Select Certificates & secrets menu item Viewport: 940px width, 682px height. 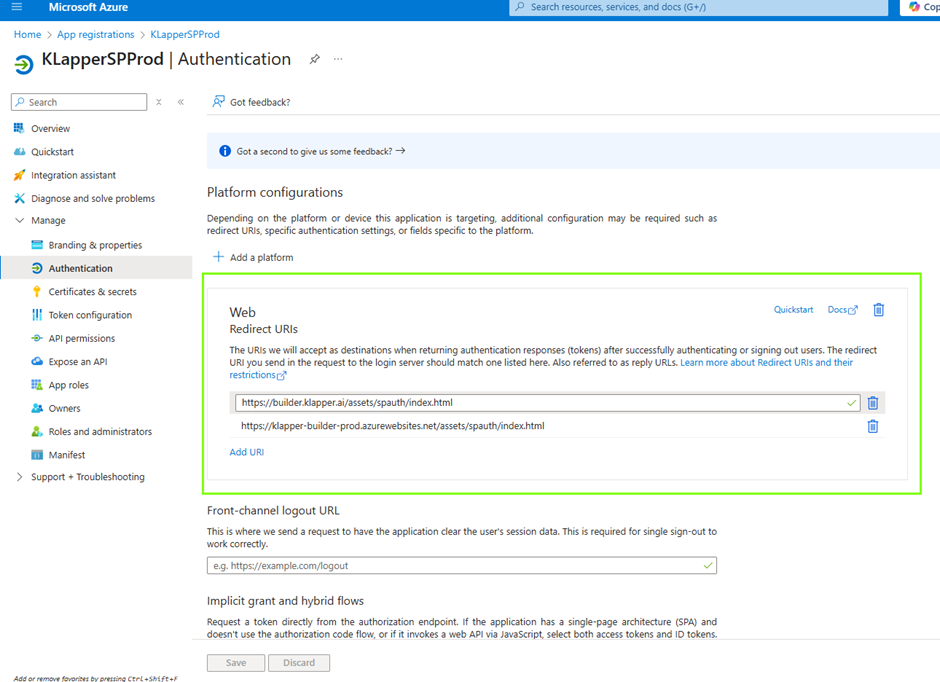(92, 291)
